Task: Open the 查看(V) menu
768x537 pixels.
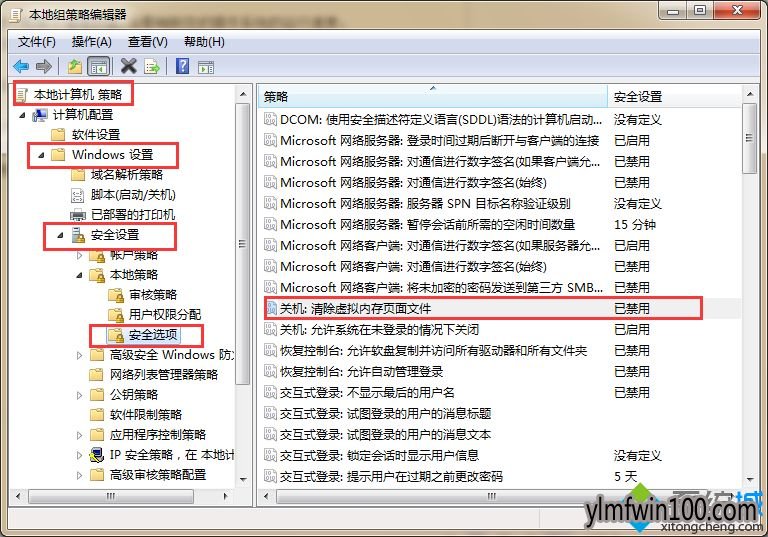Action: point(147,42)
